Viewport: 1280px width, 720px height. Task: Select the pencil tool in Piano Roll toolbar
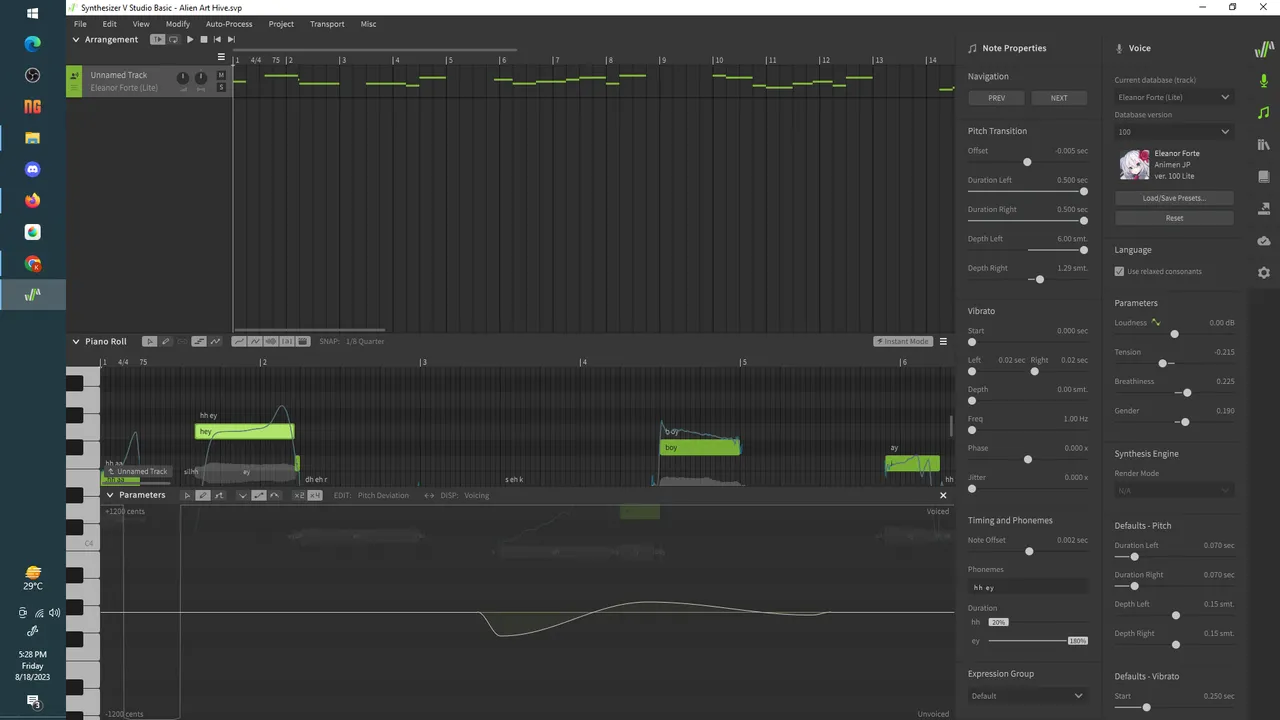click(x=166, y=342)
